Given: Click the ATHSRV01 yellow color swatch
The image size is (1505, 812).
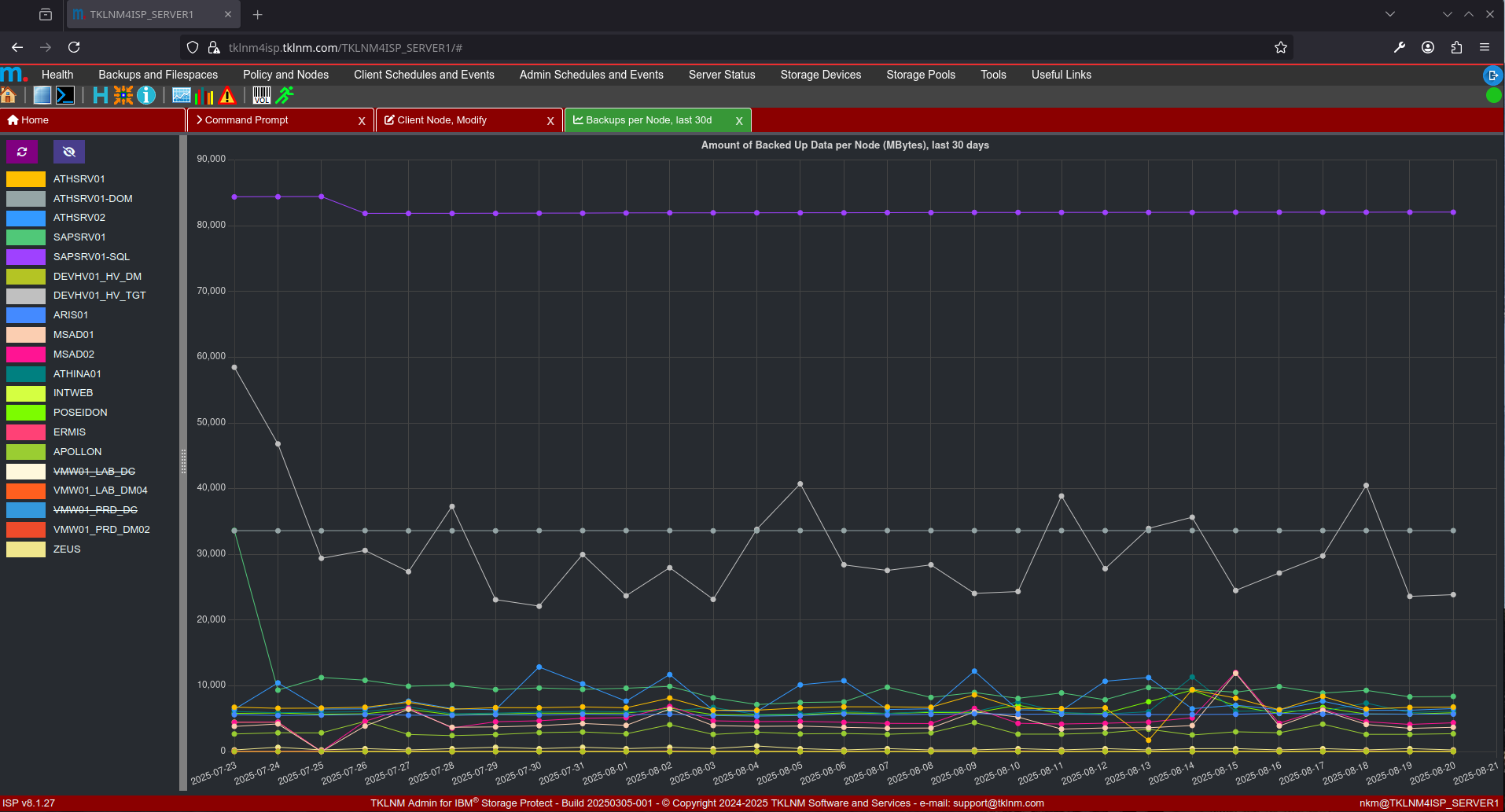Looking at the screenshot, I should (x=26, y=179).
